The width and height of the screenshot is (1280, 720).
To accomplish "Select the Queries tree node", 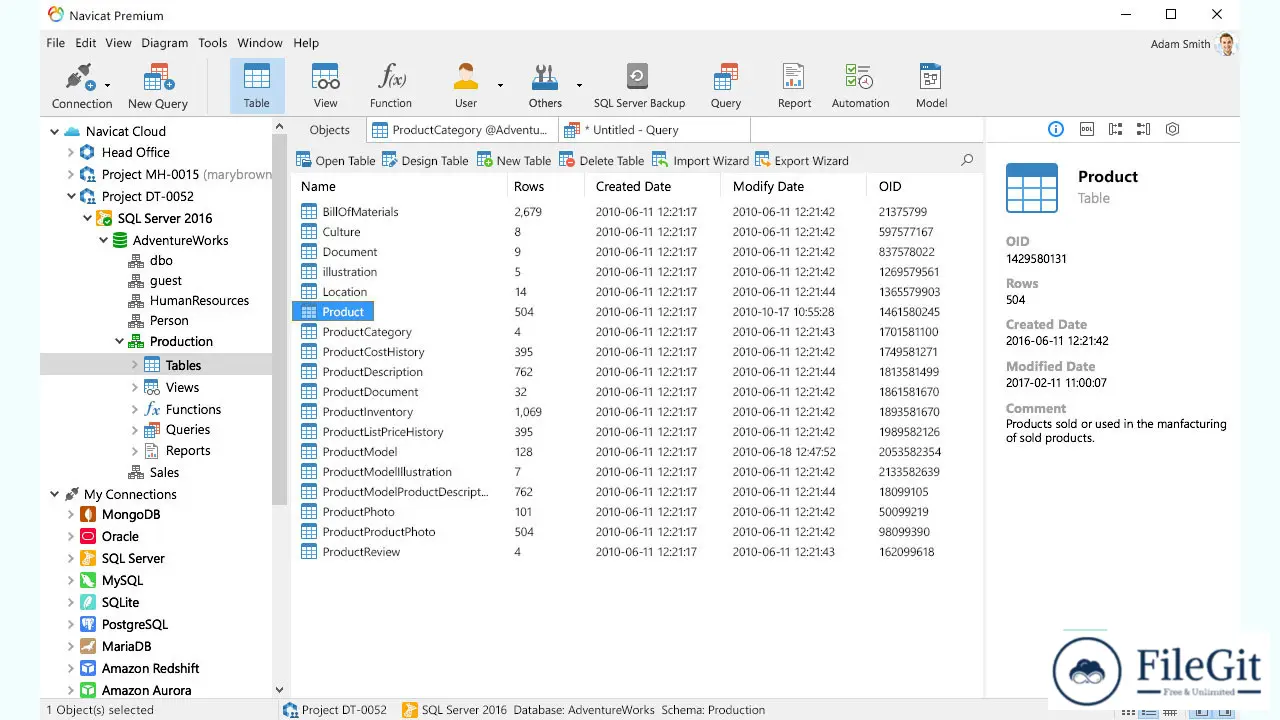I will click(x=177, y=429).
